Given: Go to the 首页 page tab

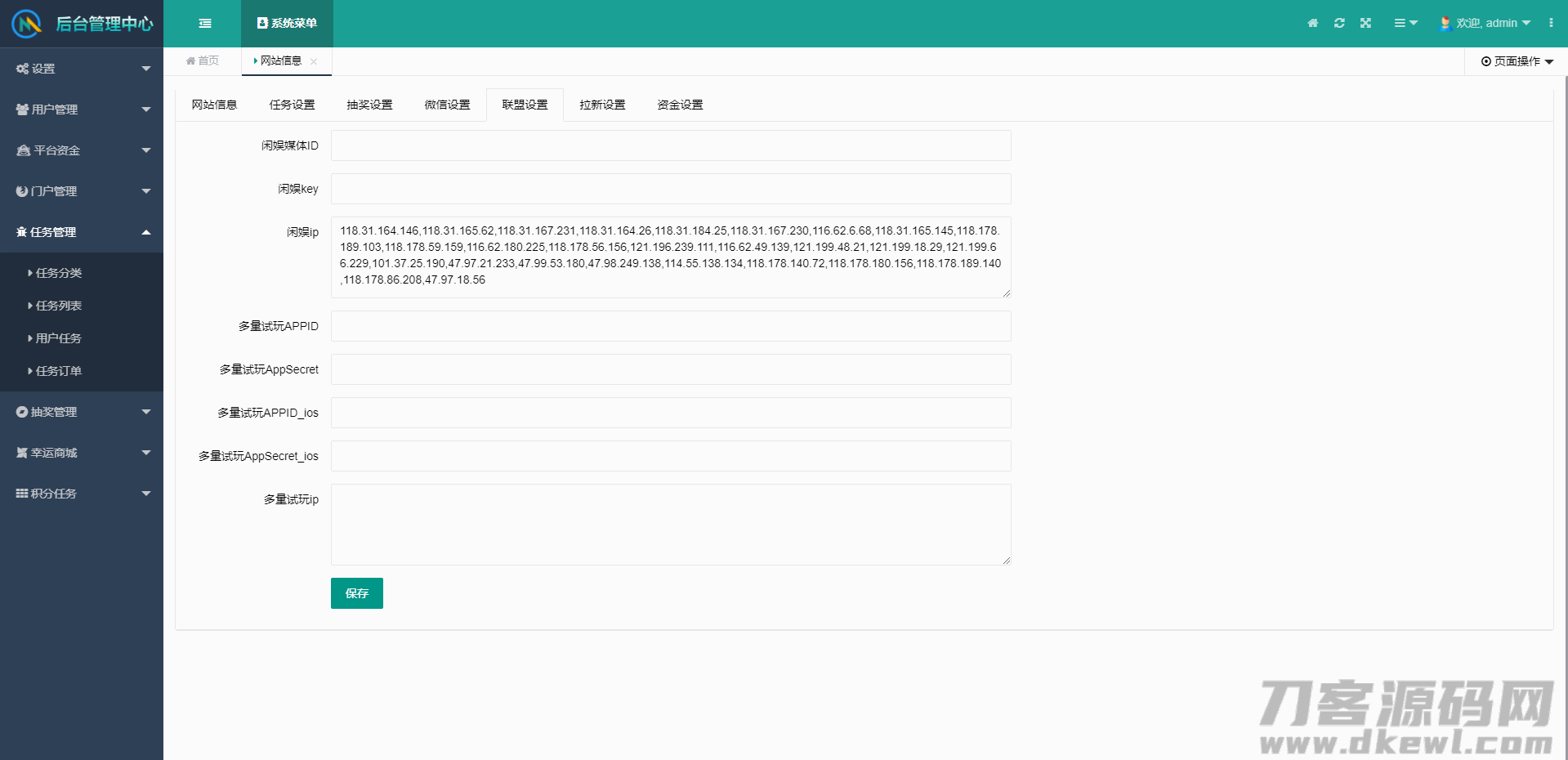Looking at the screenshot, I should tap(203, 61).
